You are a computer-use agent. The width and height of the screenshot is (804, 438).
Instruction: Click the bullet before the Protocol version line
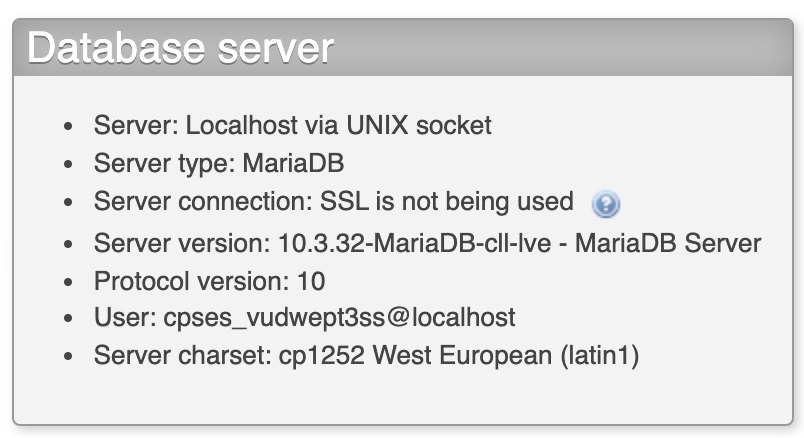click(x=68, y=282)
